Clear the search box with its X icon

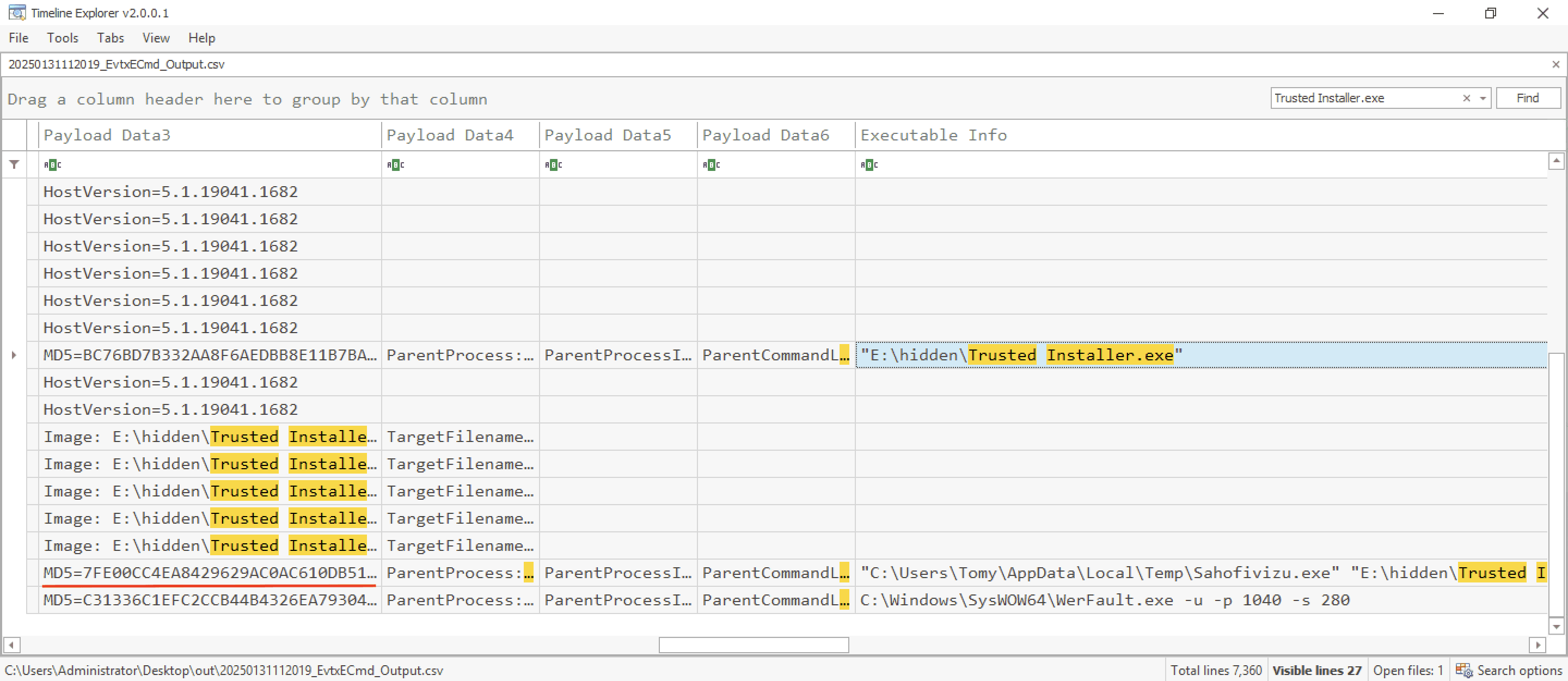pyautogui.click(x=1466, y=98)
